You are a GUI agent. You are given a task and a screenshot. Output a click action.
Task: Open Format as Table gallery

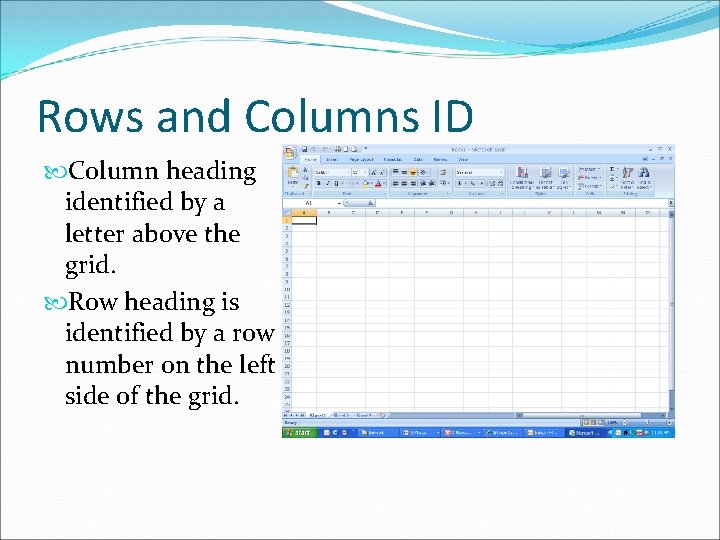pos(545,177)
